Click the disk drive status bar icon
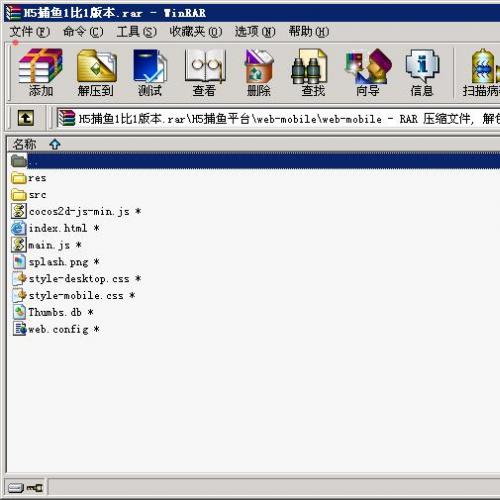Screen dimensions: 500x500 16,488
